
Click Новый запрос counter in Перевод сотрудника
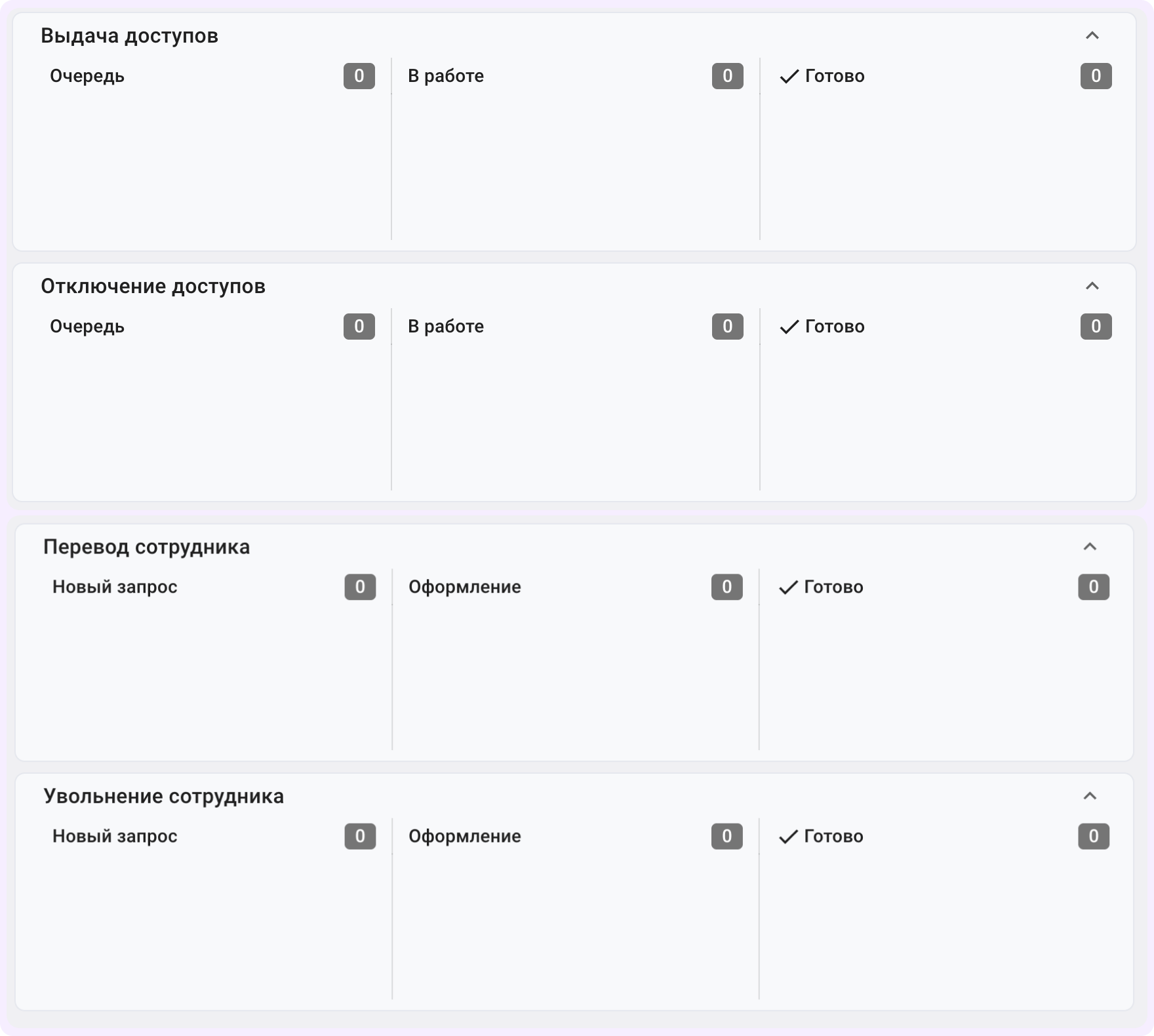click(360, 587)
